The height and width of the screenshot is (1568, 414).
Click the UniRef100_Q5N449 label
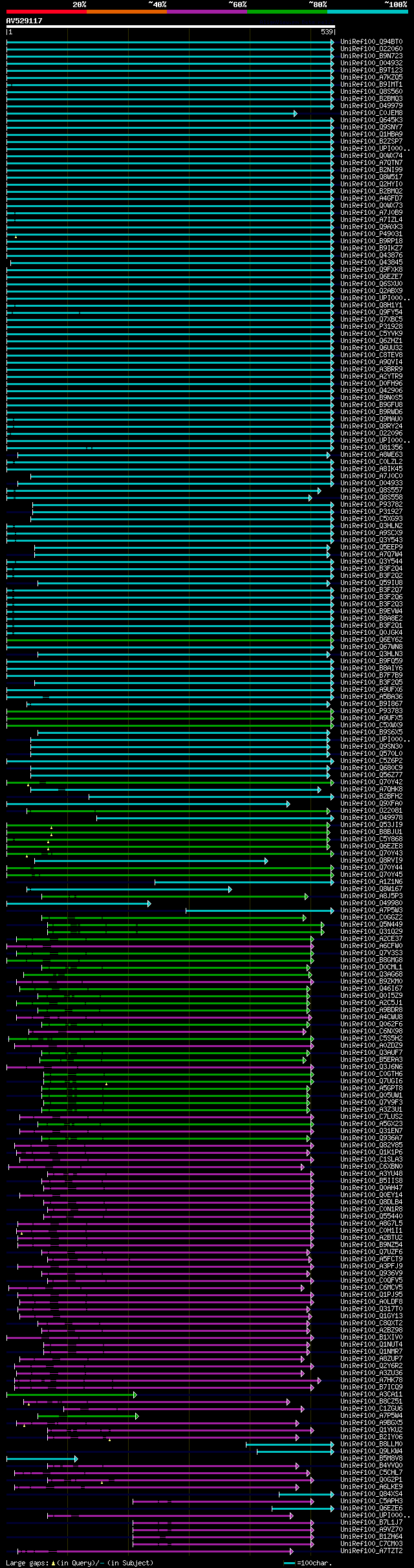371,924
